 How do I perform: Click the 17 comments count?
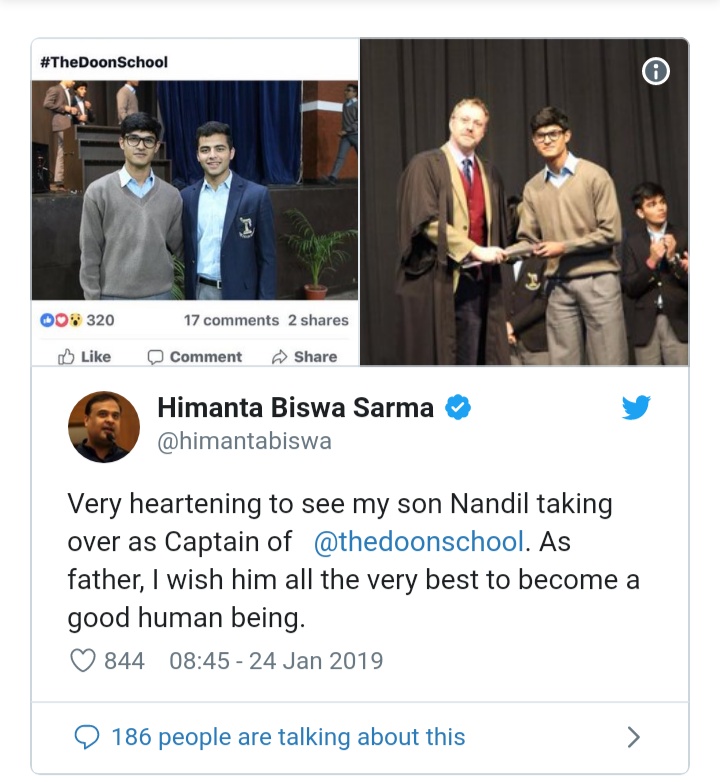point(231,320)
